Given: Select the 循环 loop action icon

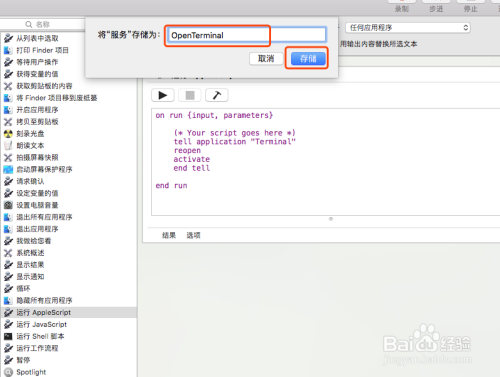Looking at the screenshot, I should coord(8,289).
